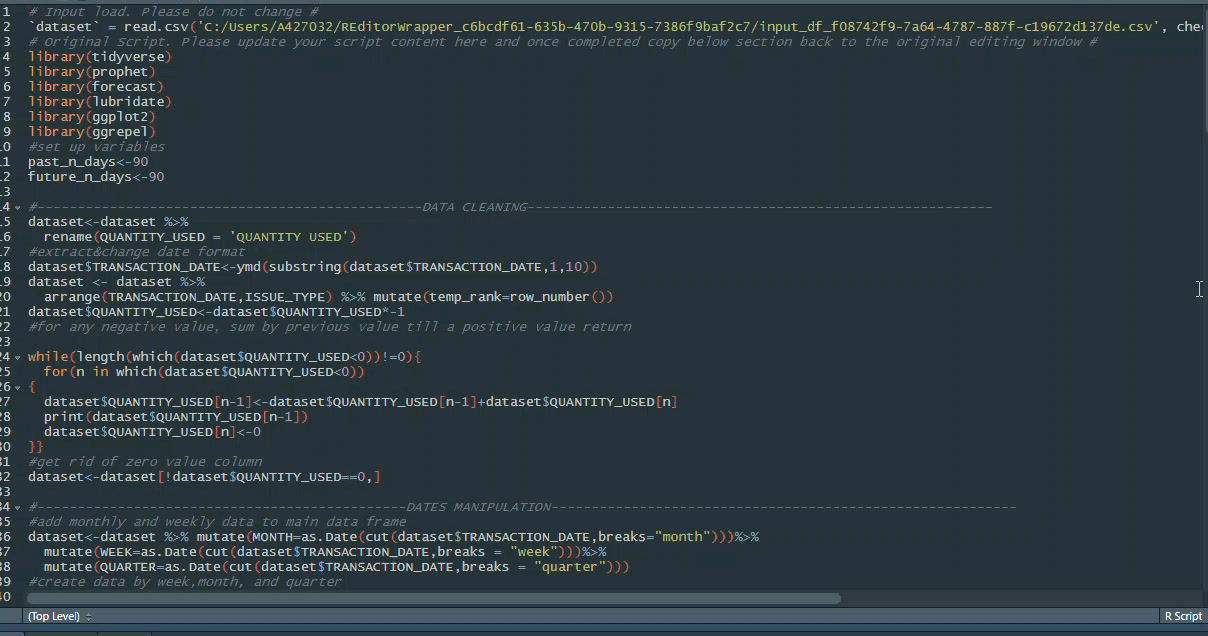The width and height of the screenshot is (1208, 636).
Task: Collapse the DATA CLEANING section fold arrow
Action: tap(20, 207)
